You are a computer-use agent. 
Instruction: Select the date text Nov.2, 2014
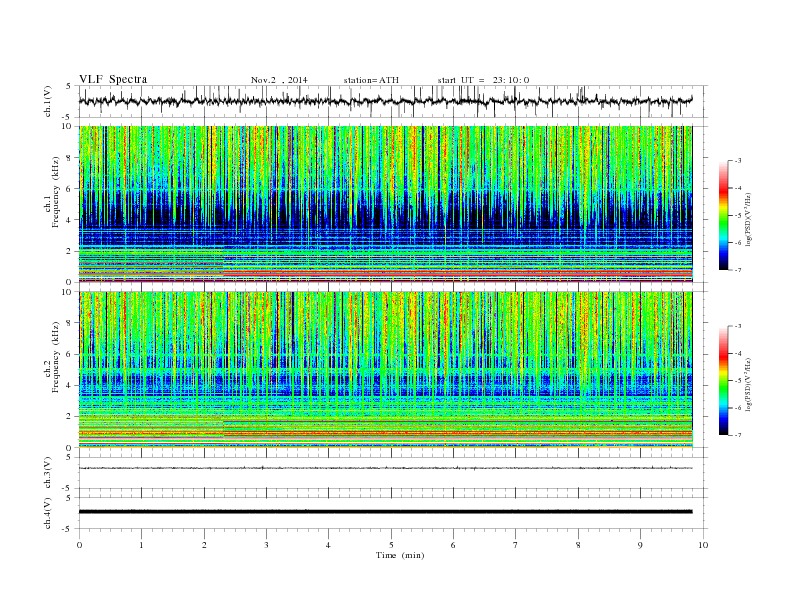point(279,80)
